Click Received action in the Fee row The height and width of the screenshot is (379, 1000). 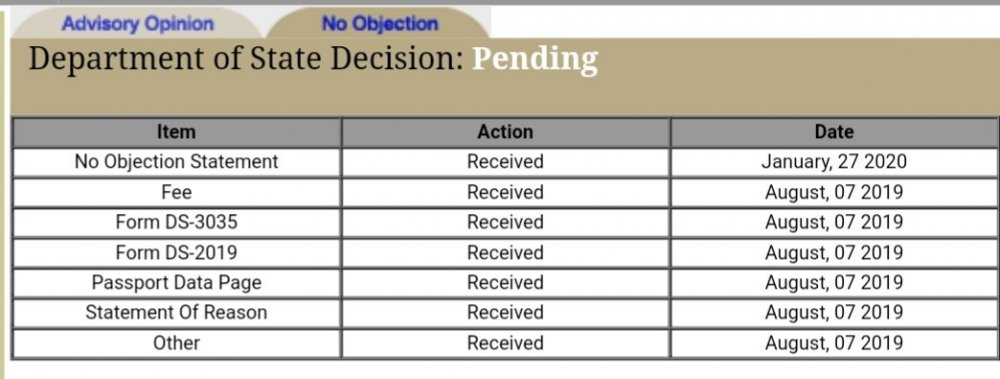pos(505,192)
